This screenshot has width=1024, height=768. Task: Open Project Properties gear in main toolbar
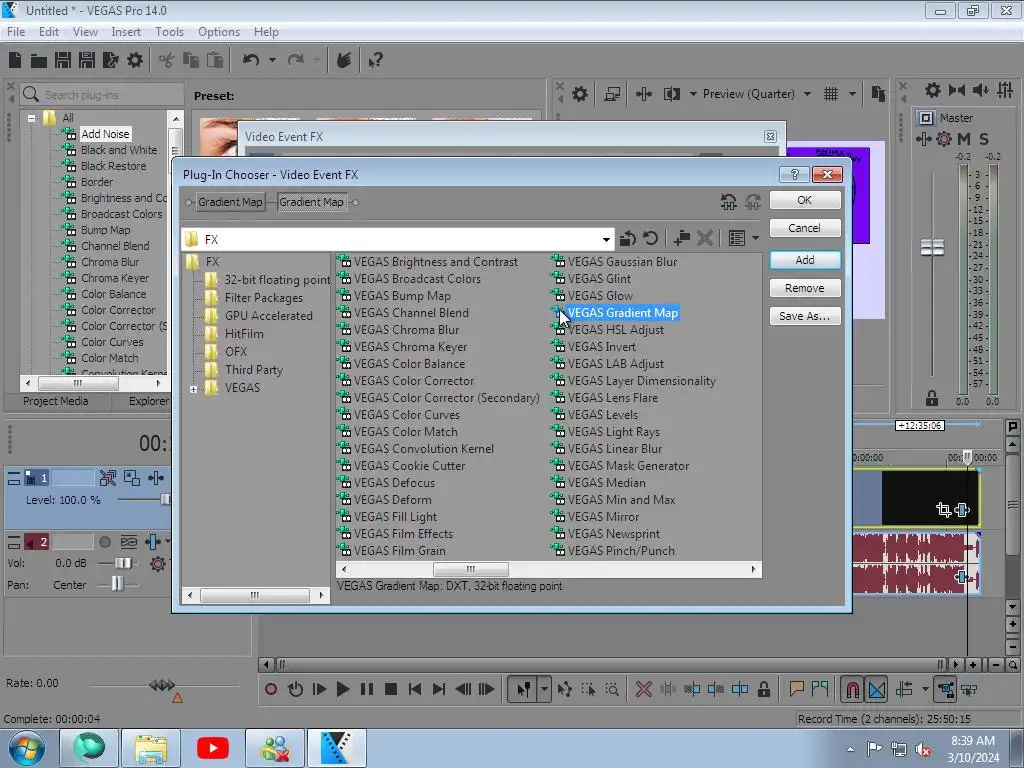pyautogui.click(x=135, y=61)
